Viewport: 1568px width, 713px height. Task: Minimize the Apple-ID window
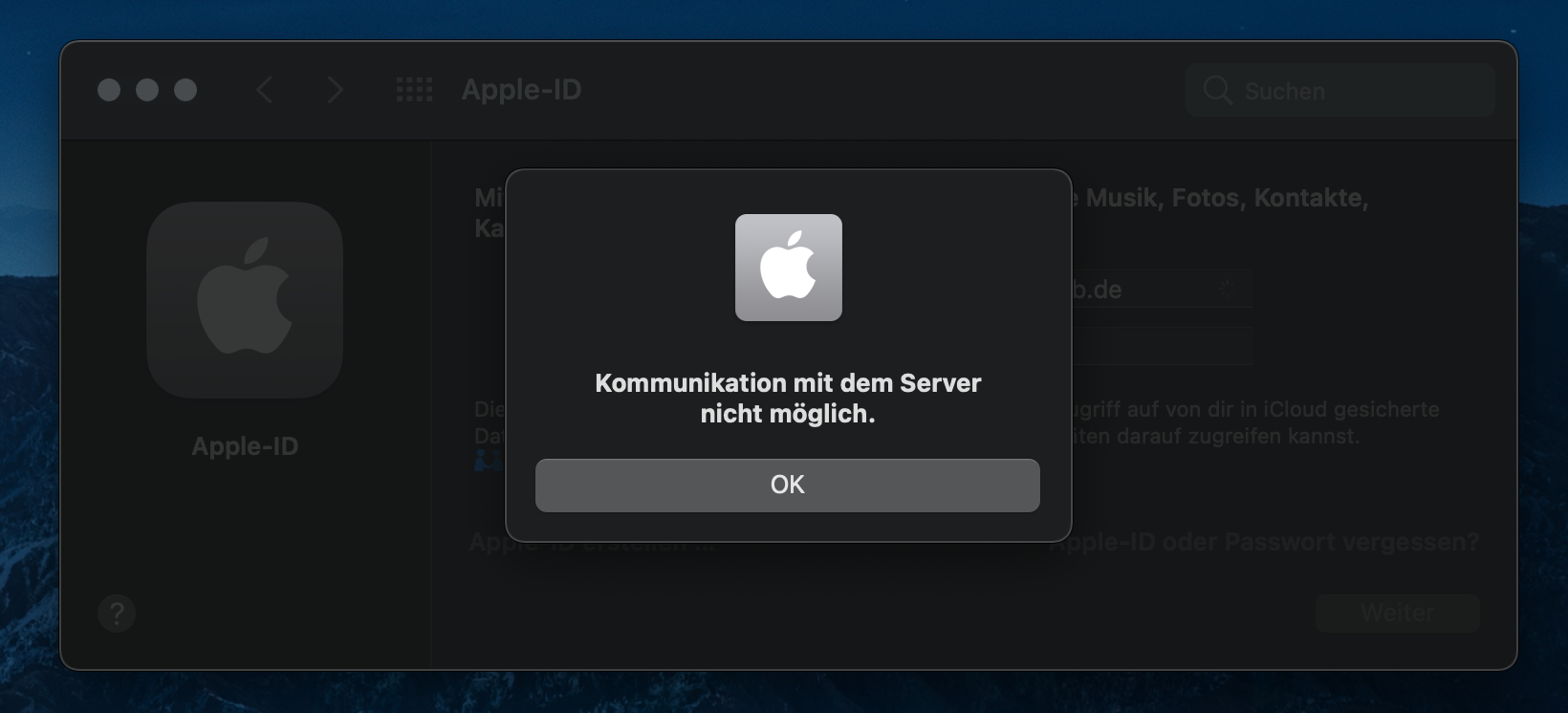click(147, 90)
